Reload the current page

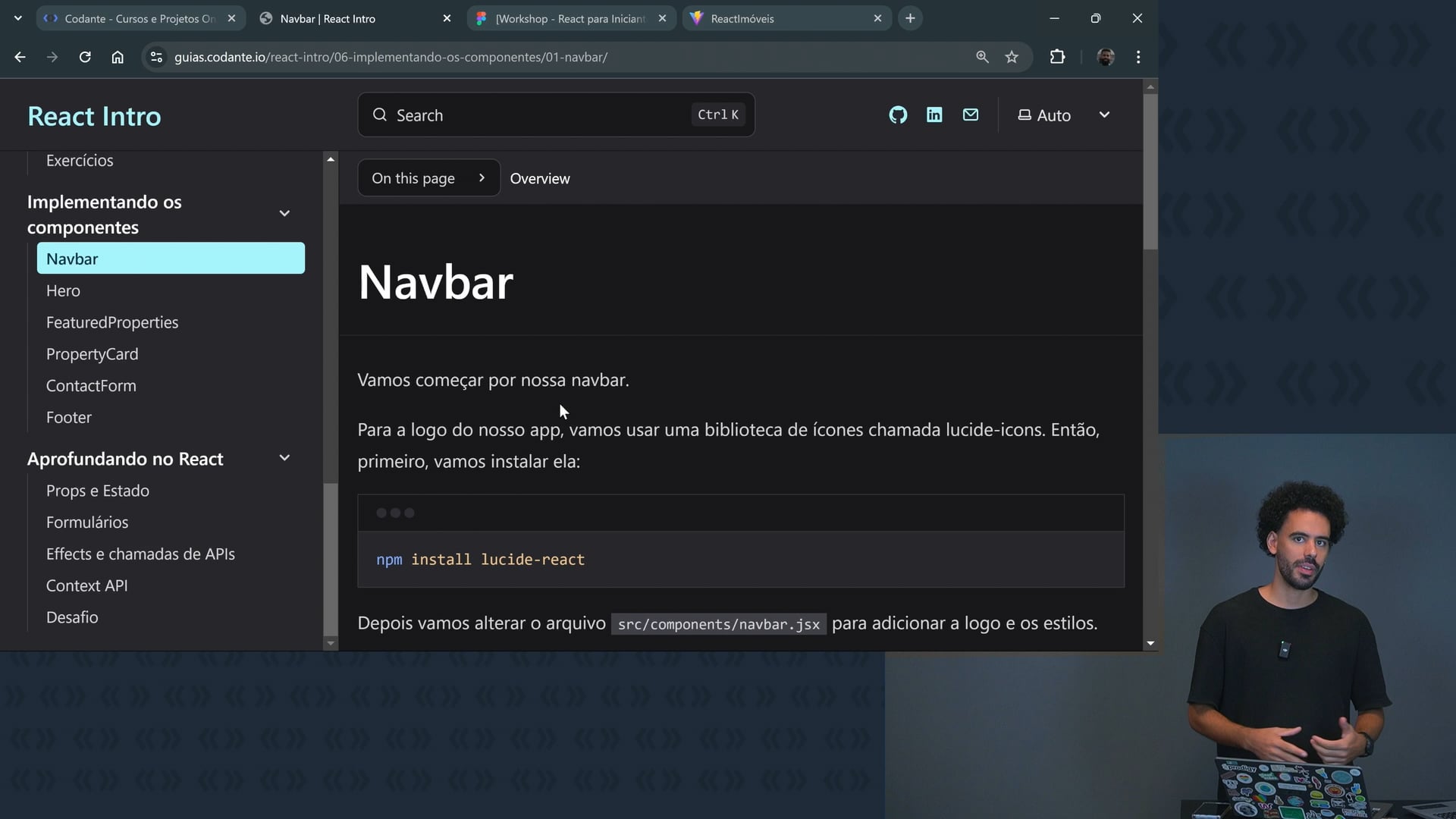85,57
